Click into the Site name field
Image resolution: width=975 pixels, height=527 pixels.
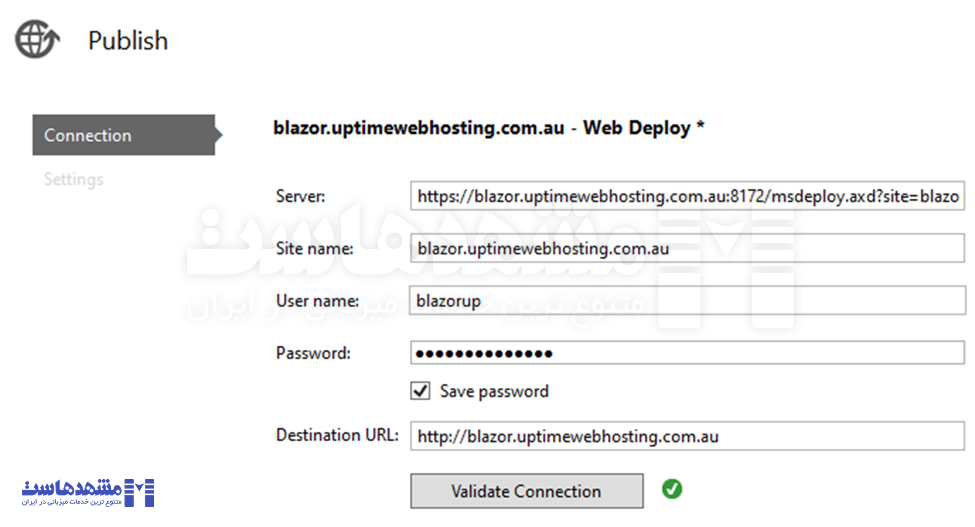pyautogui.click(x=687, y=249)
